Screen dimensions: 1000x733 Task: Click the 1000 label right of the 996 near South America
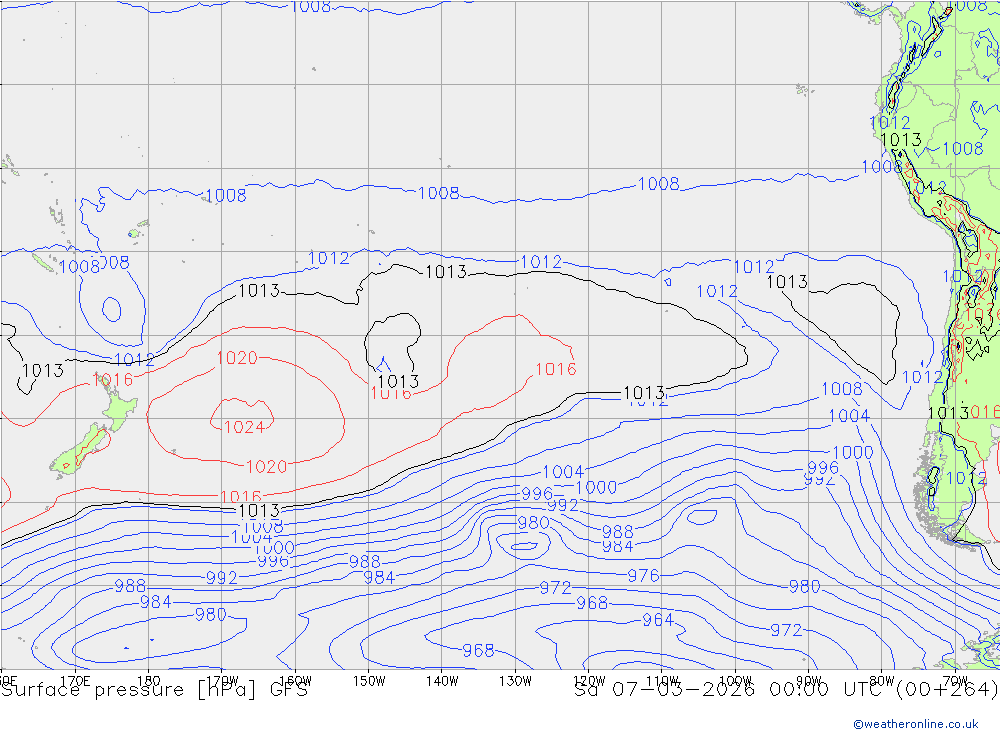(853, 453)
